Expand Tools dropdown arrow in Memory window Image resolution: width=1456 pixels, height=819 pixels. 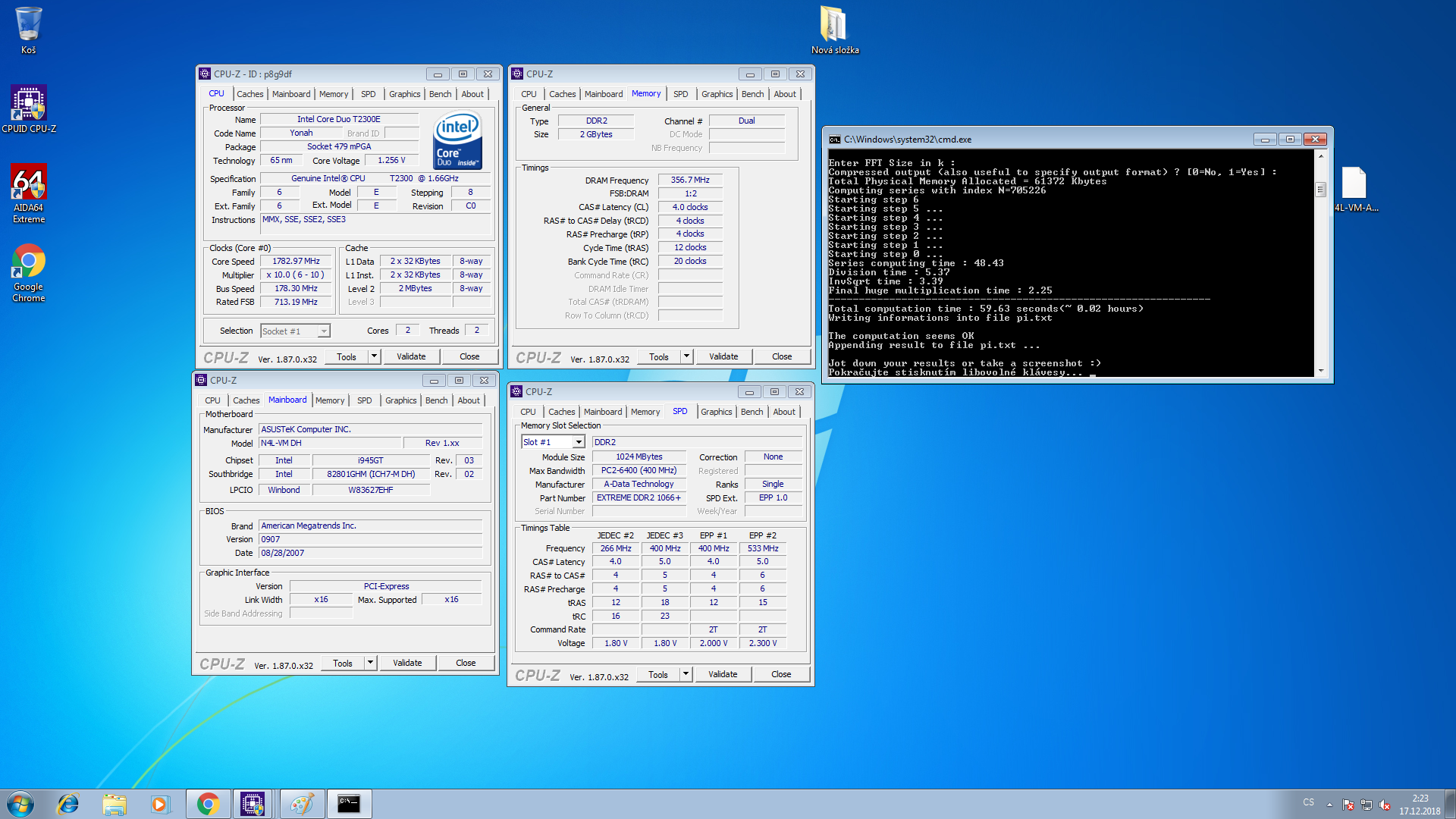click(x=686, y=356)
